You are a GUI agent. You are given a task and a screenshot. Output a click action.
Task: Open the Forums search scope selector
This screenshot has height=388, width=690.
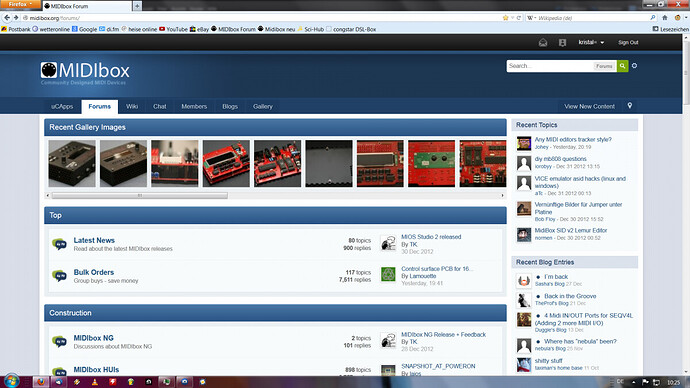coord(604,66)
